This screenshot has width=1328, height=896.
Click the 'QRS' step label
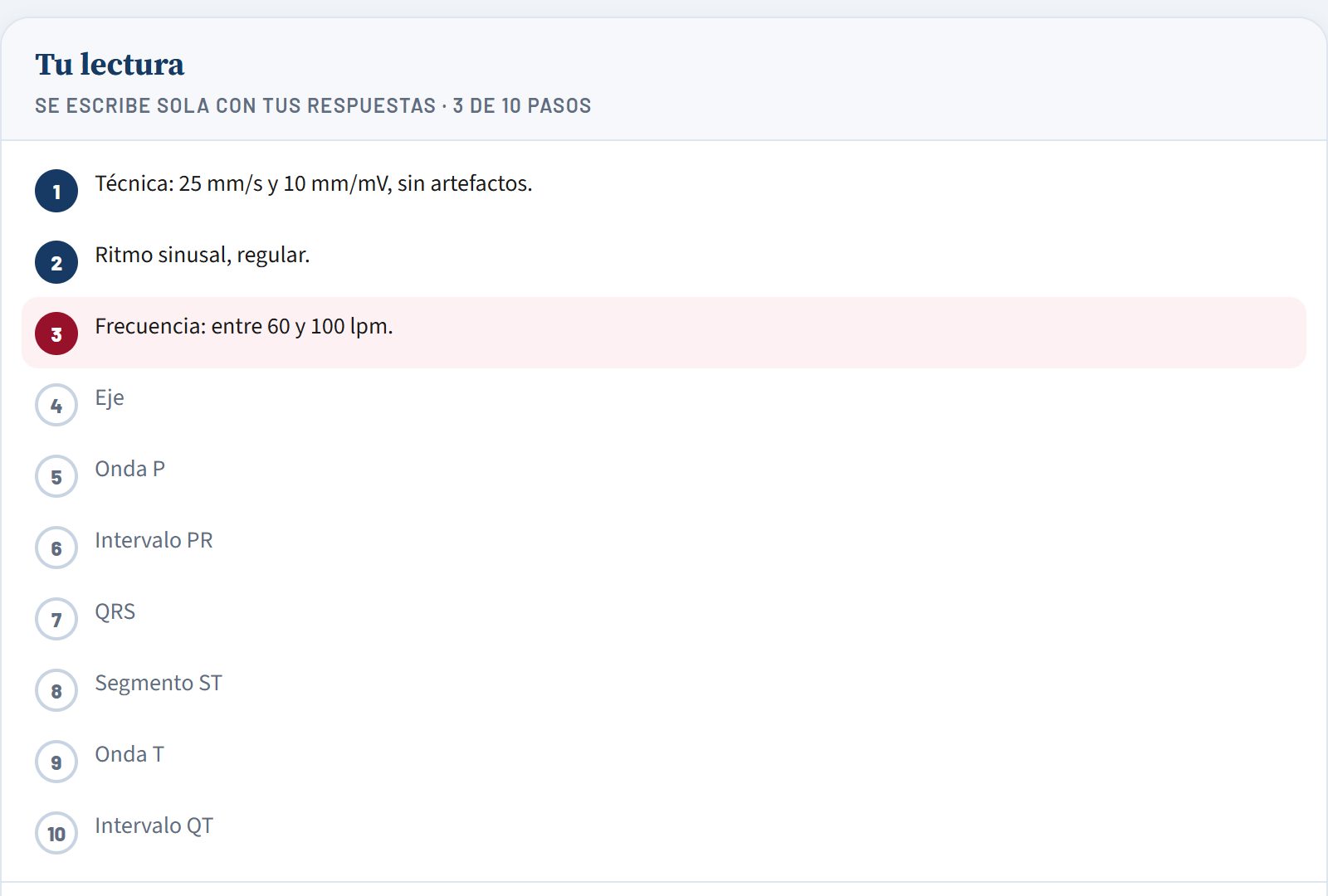point(115,611)
